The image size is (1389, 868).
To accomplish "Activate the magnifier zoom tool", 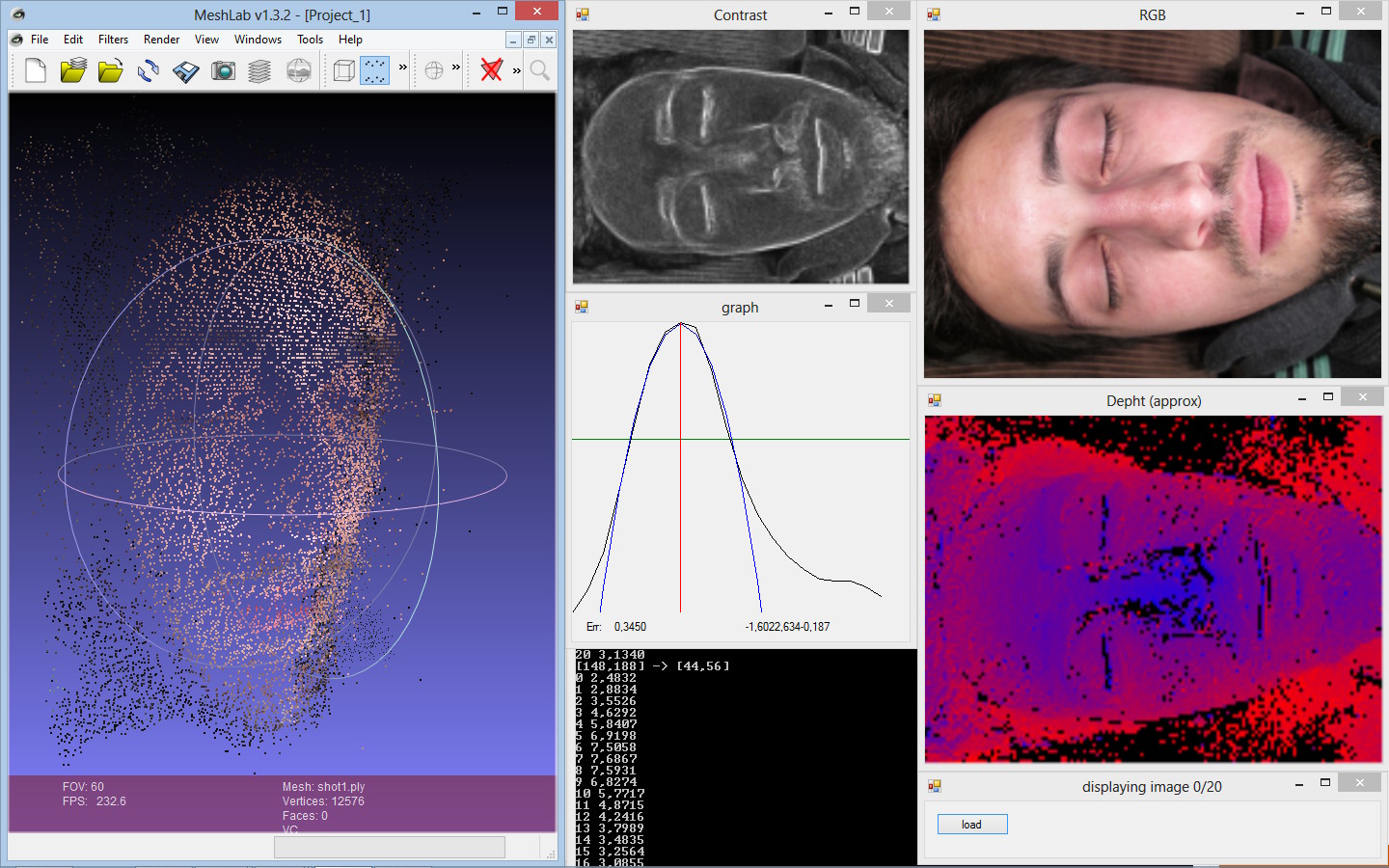I will coord(538,69).
